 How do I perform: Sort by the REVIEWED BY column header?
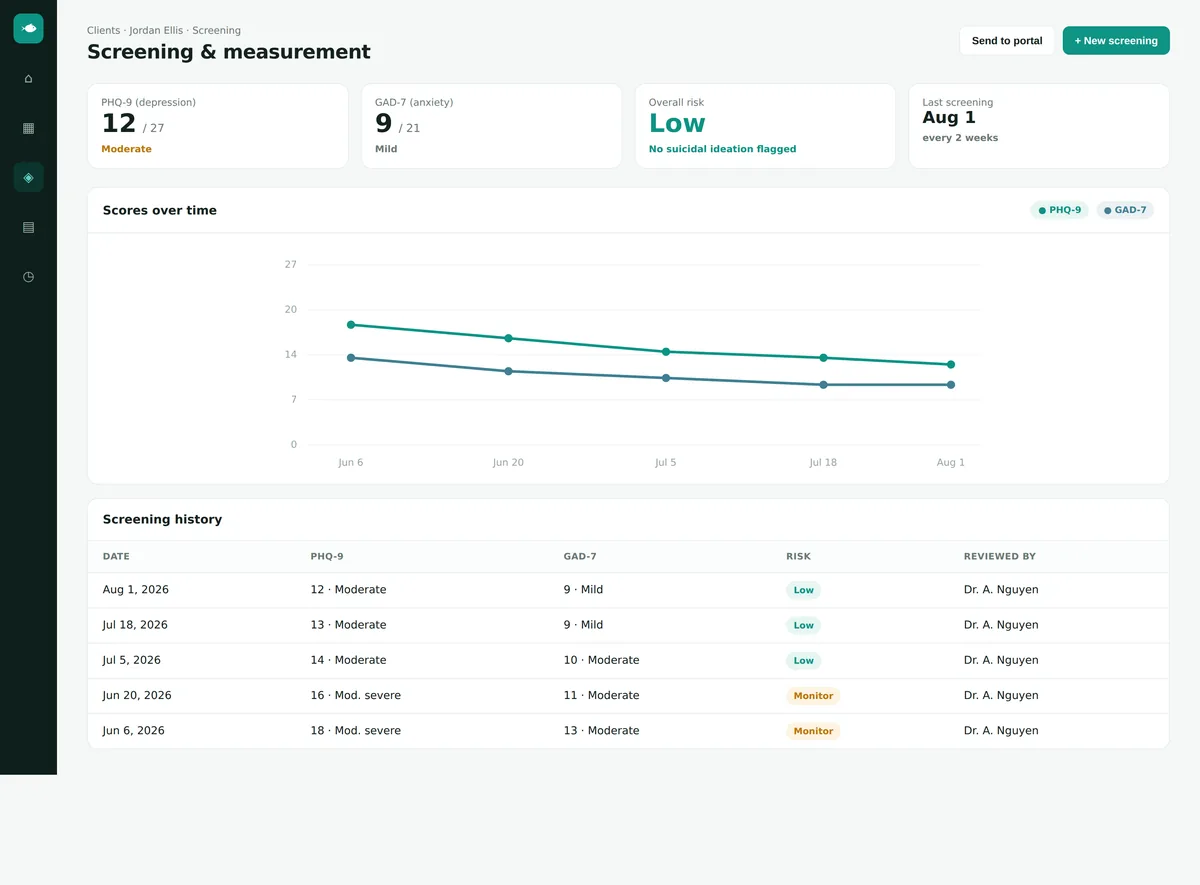pos(1000,557)
